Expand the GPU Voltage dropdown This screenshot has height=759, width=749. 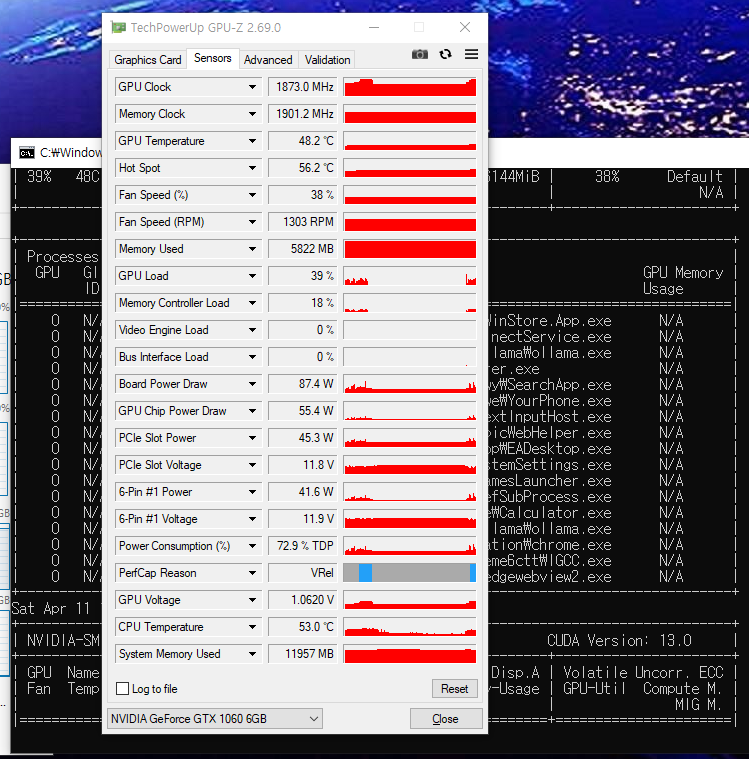click(252, 600)
